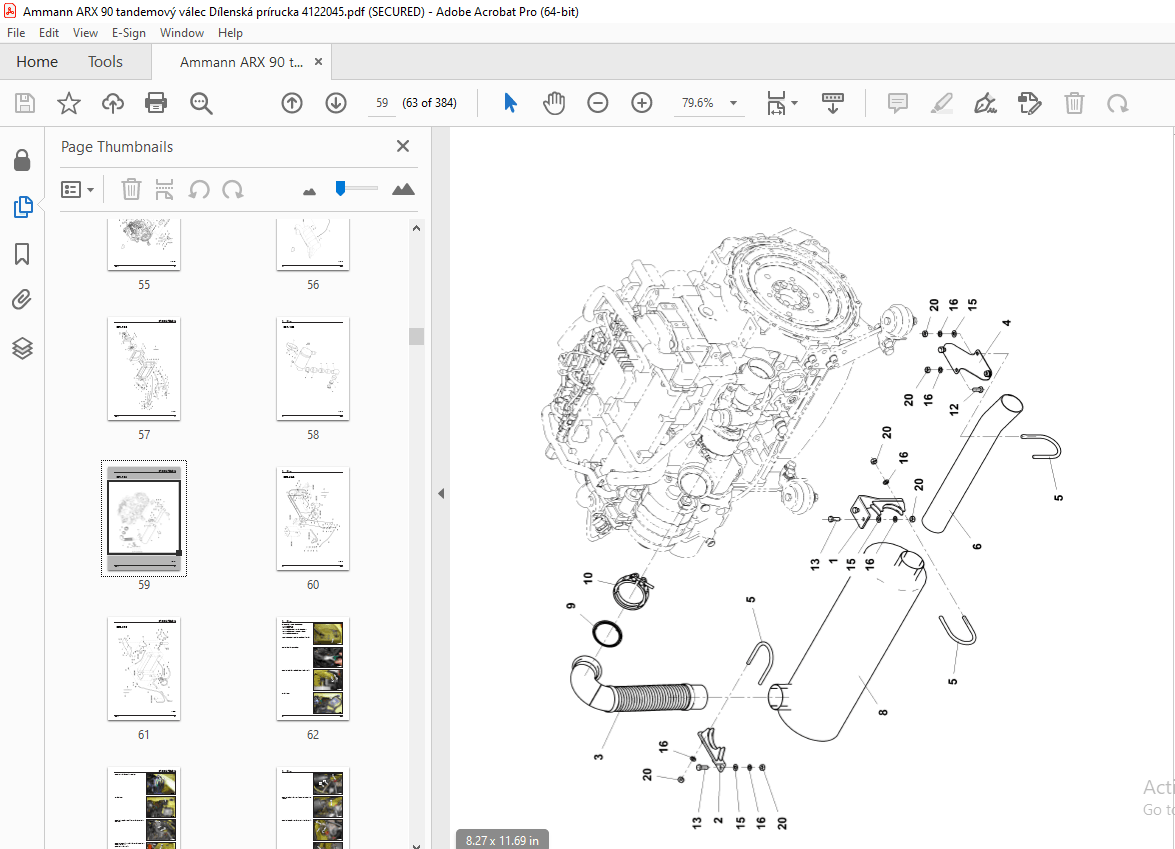Open the Find text magnifier tool
Image resolution: width=1175 pixels, height=849 pixels.
tap(201, 103)
